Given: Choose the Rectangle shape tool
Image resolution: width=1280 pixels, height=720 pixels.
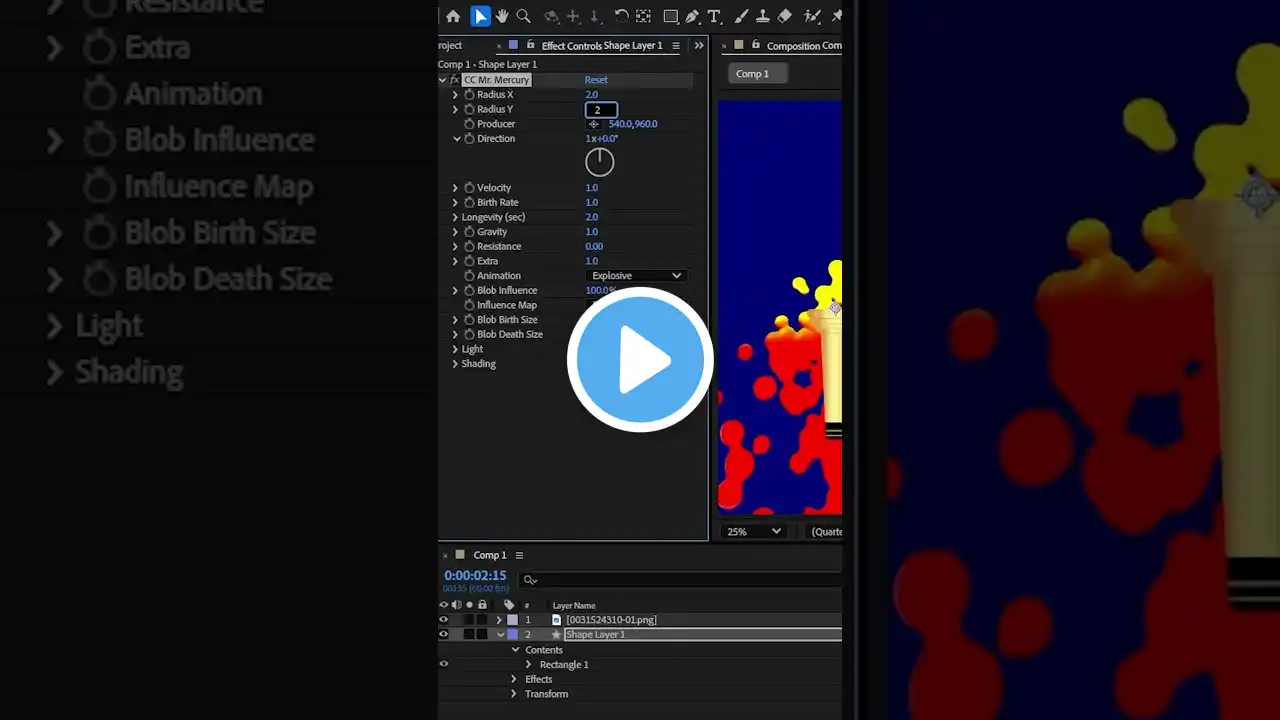Looking at the screenshot, I should pos(670,16).
